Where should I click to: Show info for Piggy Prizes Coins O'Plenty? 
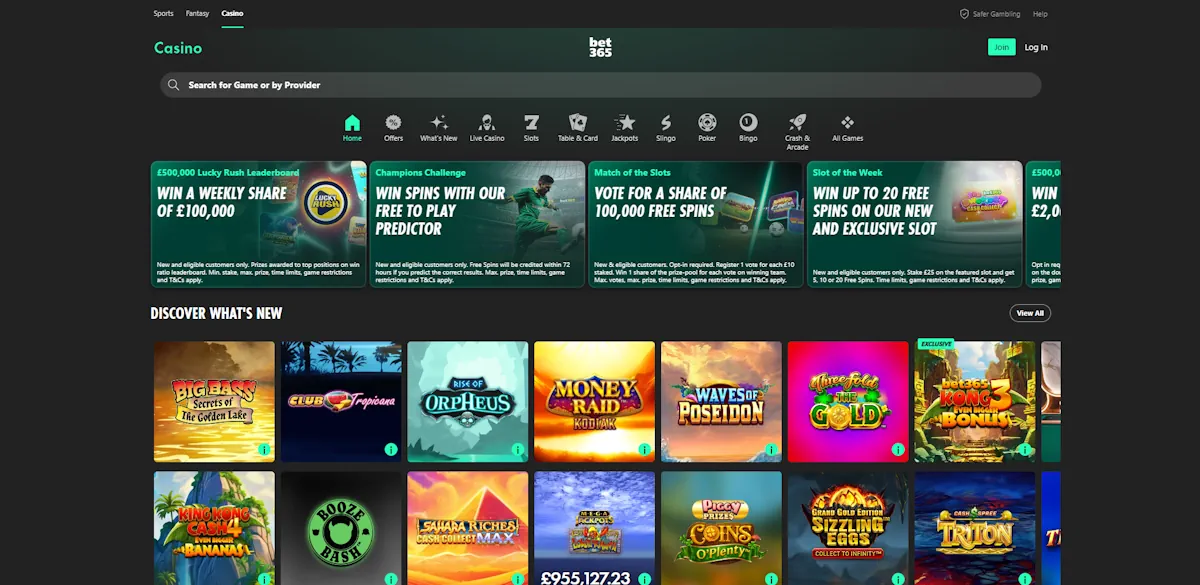point(771,579)
